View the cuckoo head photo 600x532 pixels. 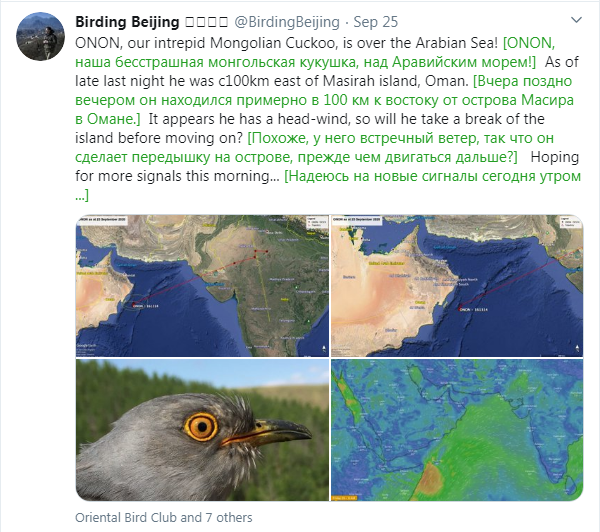click(x=201, y=431)
